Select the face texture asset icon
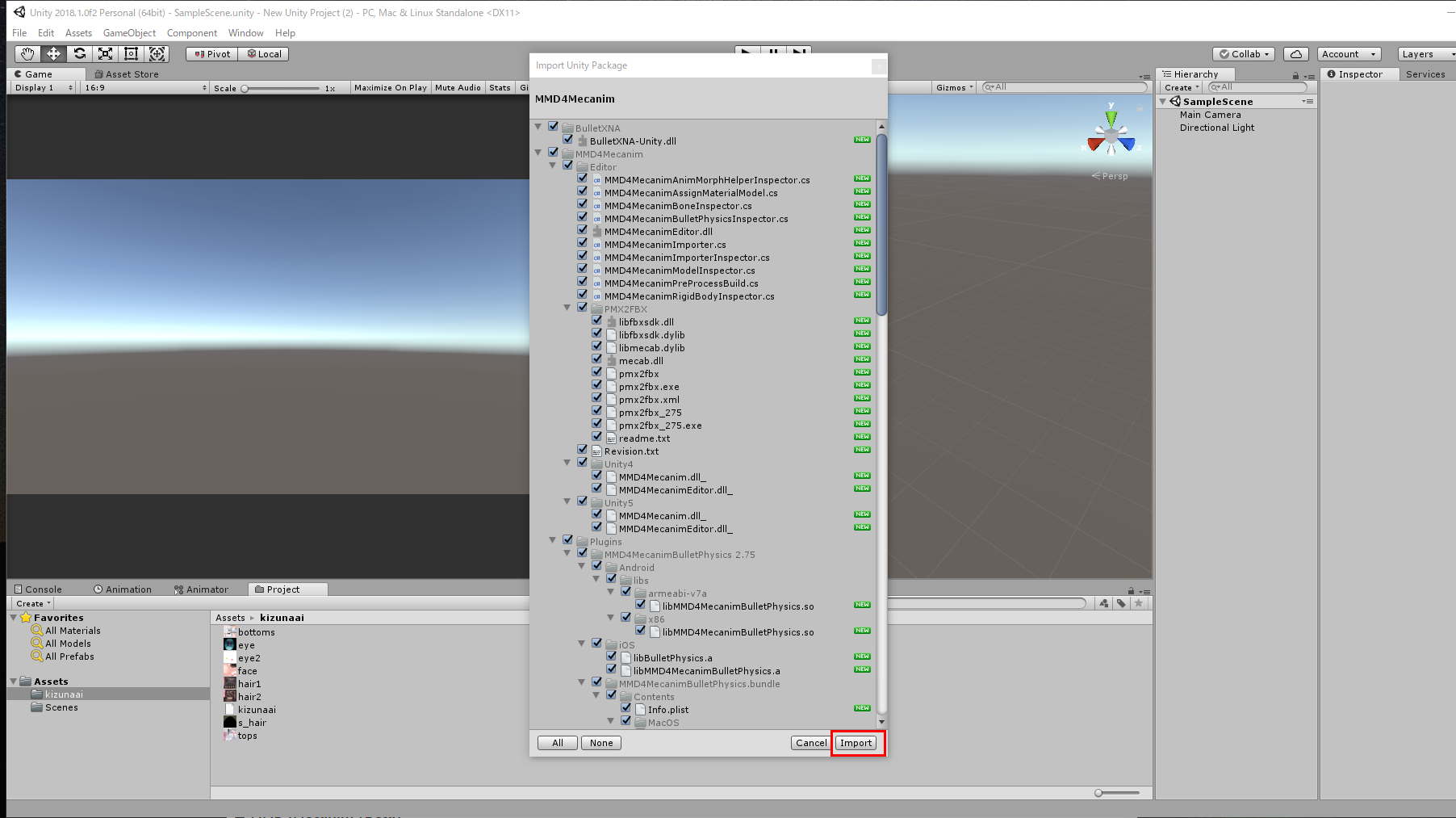The width and height of the screenshot is (1456, 818). [230, 671]
